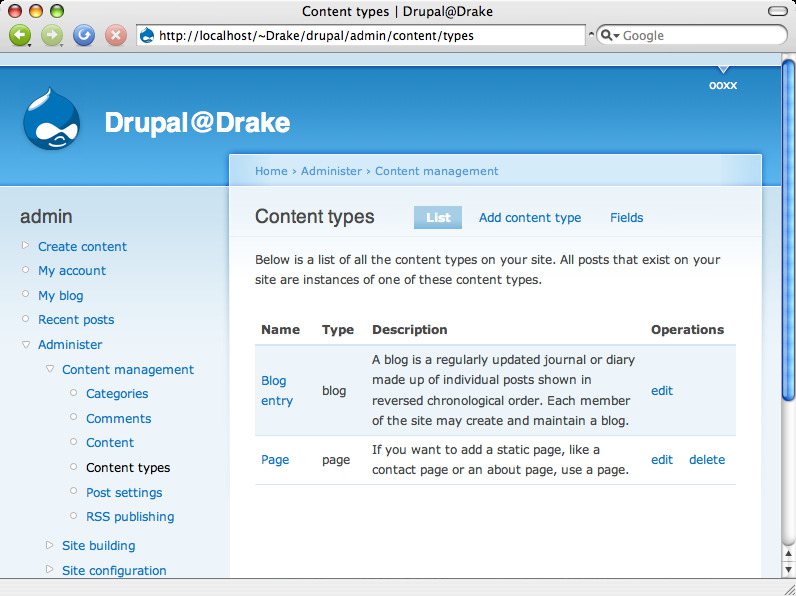796x596 pixels.
Task: Click the toolbar toggle pill in title bar
Action: (777, 11)
